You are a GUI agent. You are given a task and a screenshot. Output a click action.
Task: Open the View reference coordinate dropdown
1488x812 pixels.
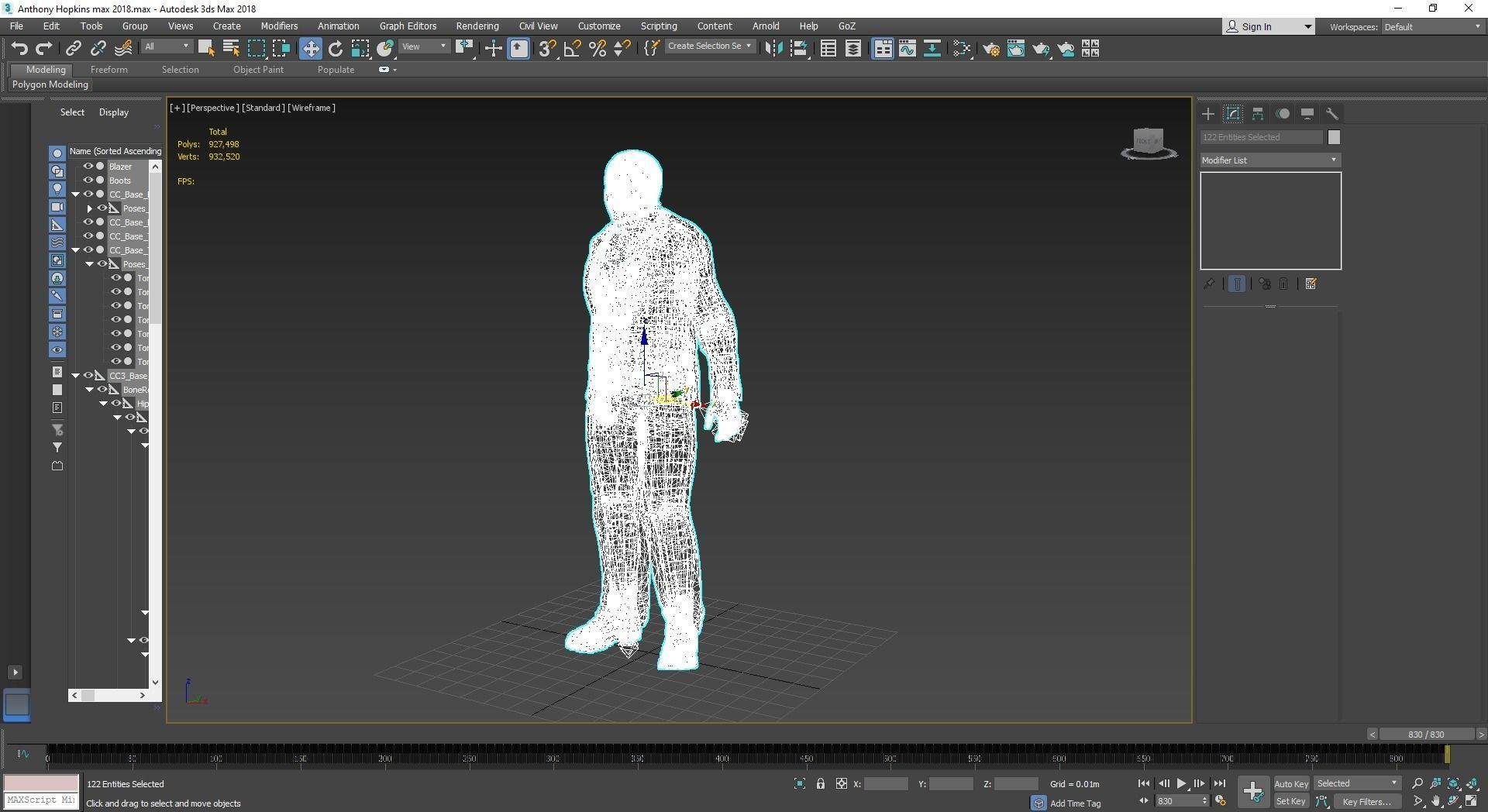[425, 46]
